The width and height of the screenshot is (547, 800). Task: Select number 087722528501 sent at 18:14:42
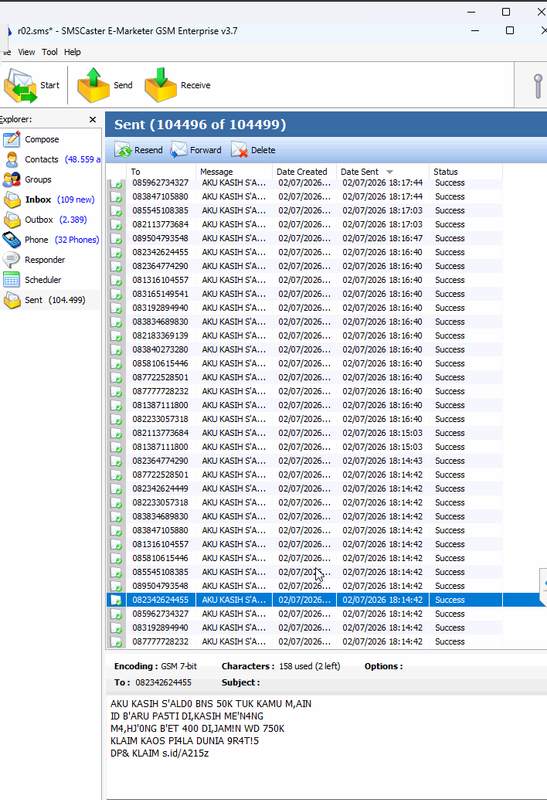pyautogui.click(x=160, y=474)
